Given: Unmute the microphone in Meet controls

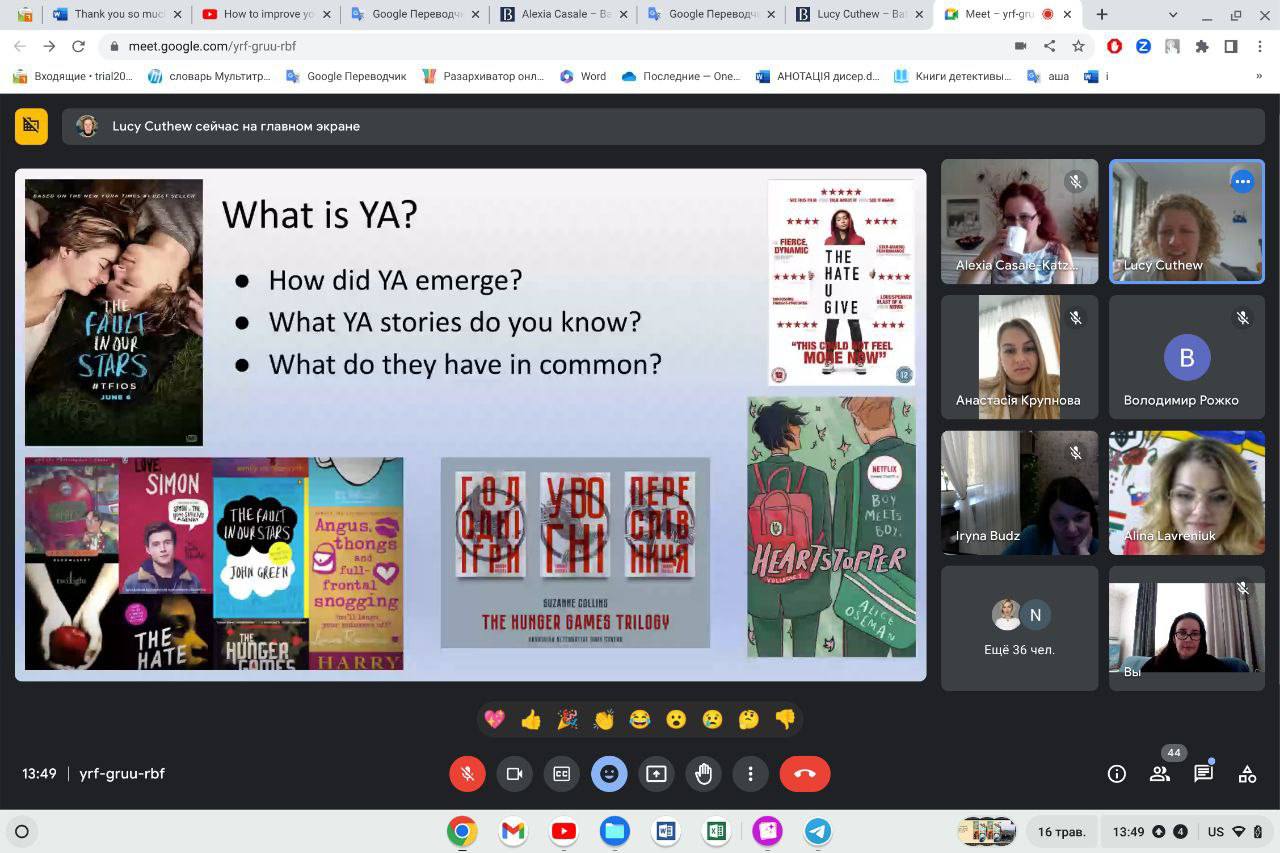Looking at the screenshot, I should pos(467,774).
